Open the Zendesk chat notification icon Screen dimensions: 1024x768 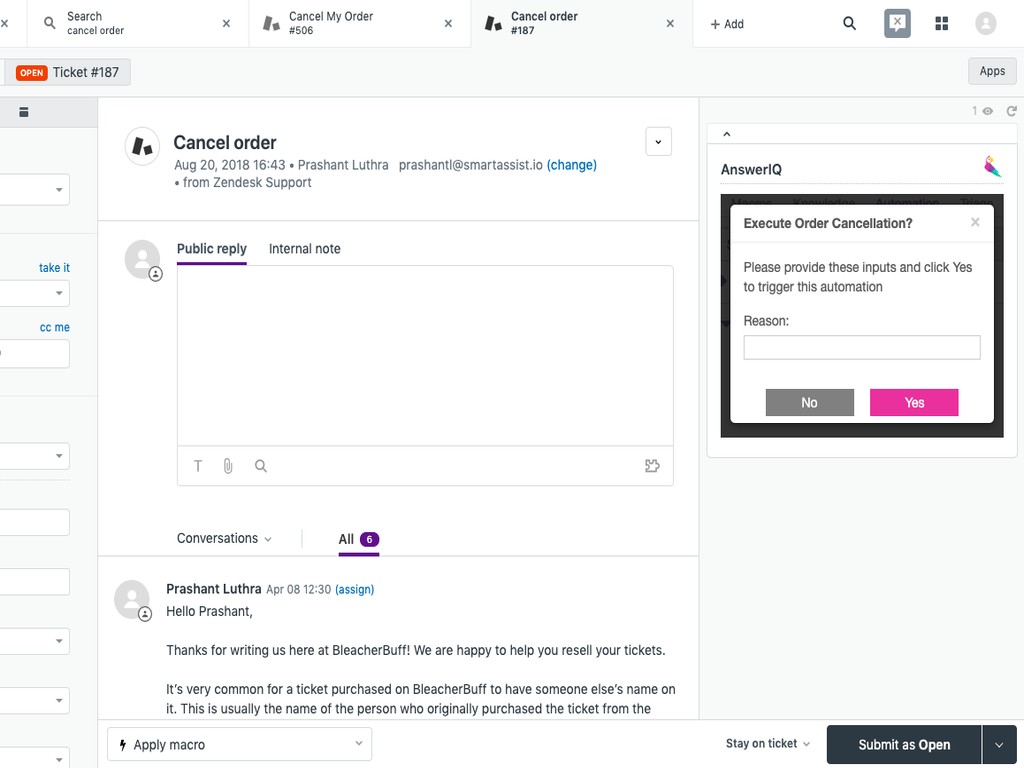tap(897, 23)
